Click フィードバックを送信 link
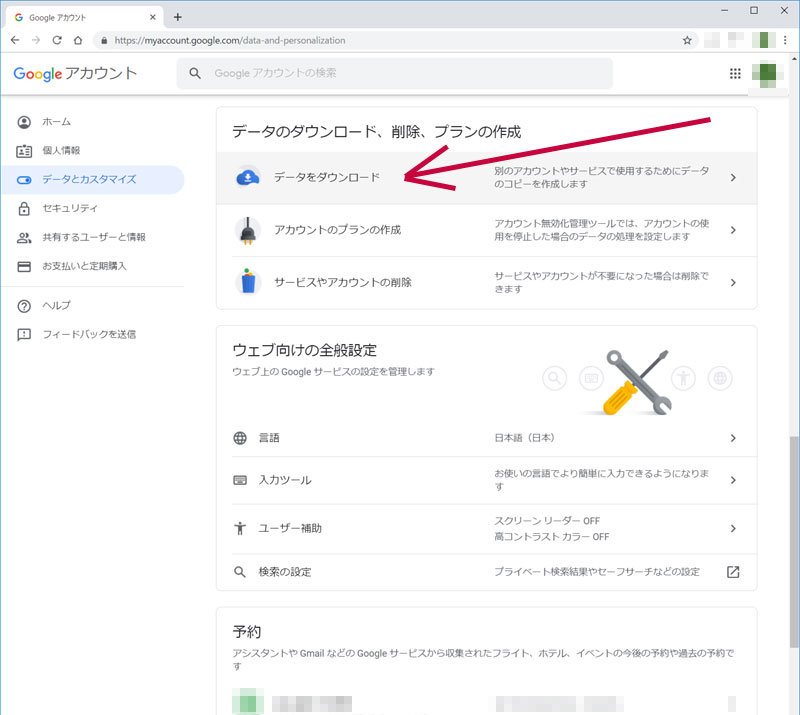 [x=89, y=334]
